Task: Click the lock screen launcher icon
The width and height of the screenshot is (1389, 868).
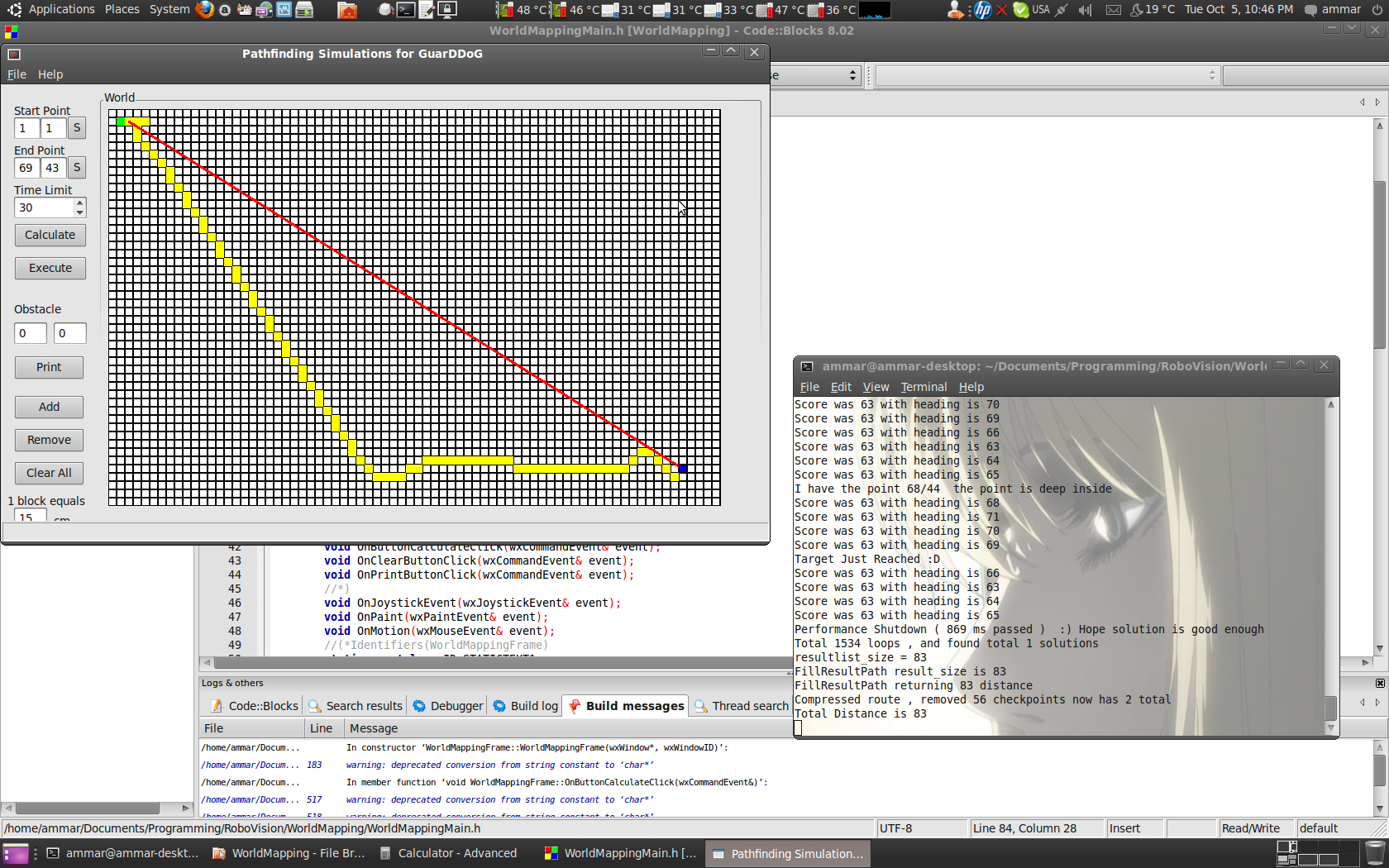Action: 447,10
